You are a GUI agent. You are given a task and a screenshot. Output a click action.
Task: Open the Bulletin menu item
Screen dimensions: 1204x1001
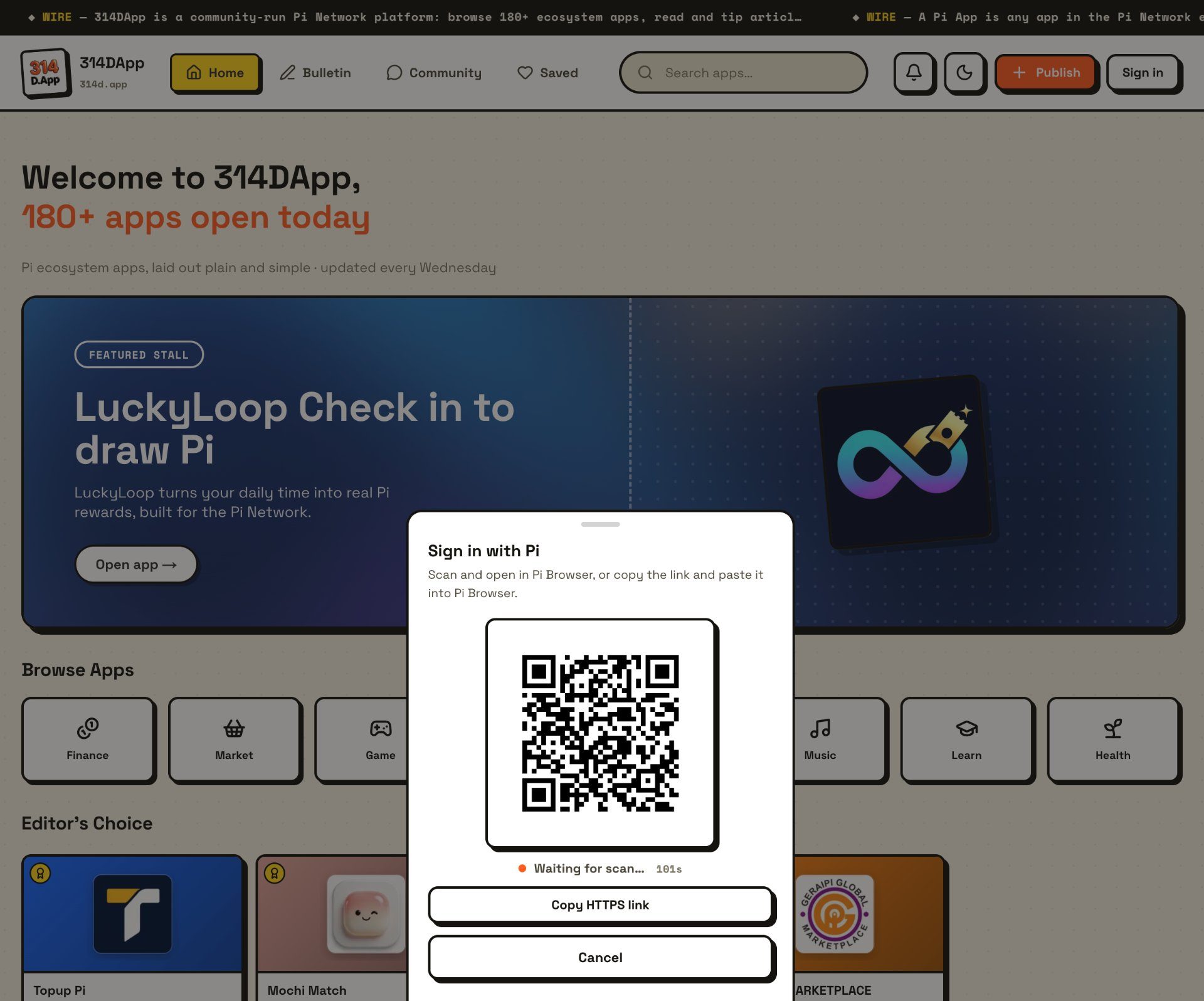[315, 73]
